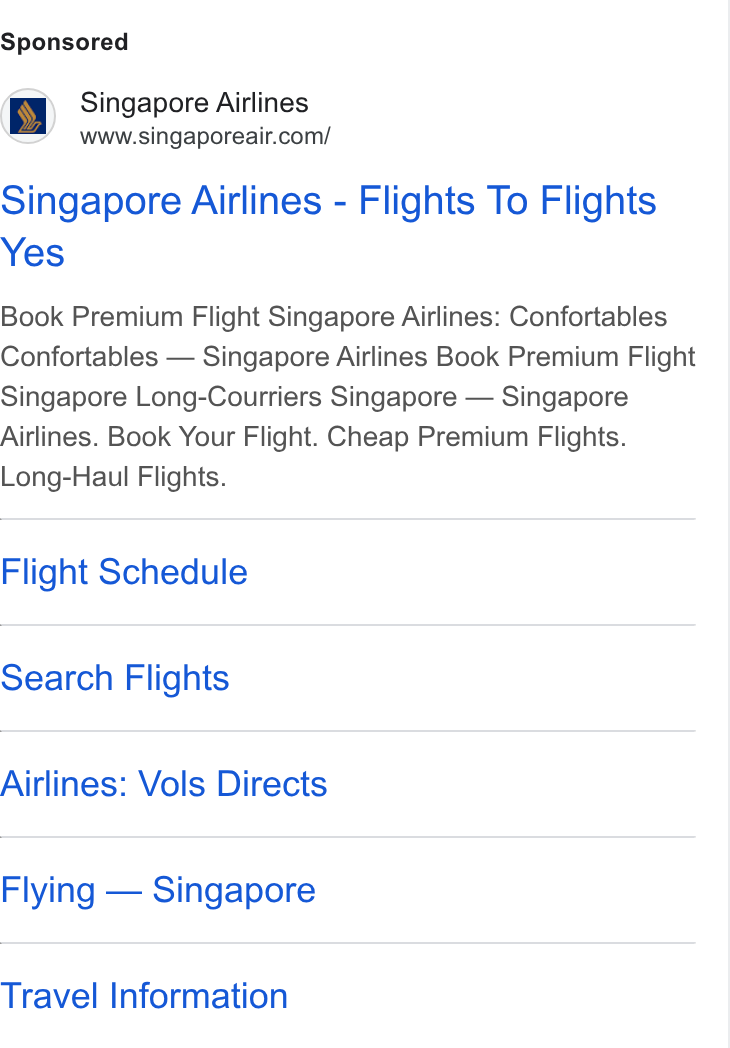Click Confortables at the start of description line two
Screen dimensions: 730x1048
[80, 357]
